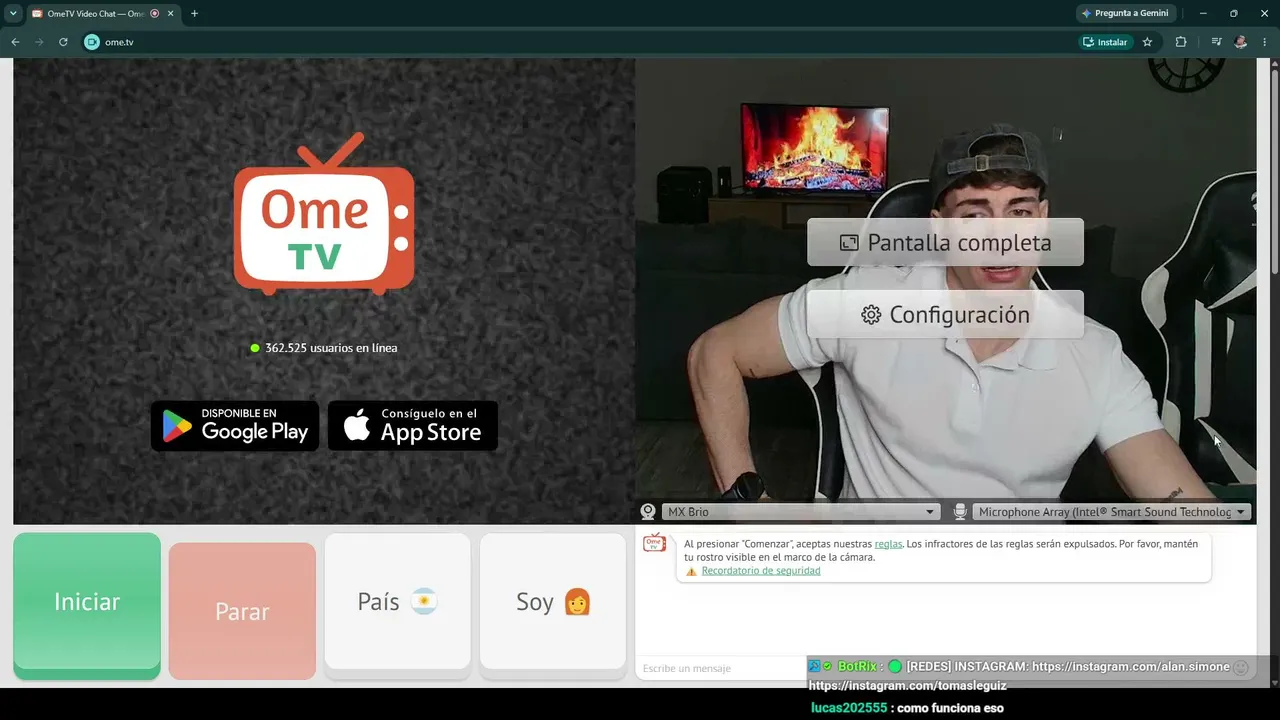Image resolution: width=1280 pixels, height=720 pixels.
Task: Stop the chat with Parar
Action: pyautogui.click(x=242, y=611)
